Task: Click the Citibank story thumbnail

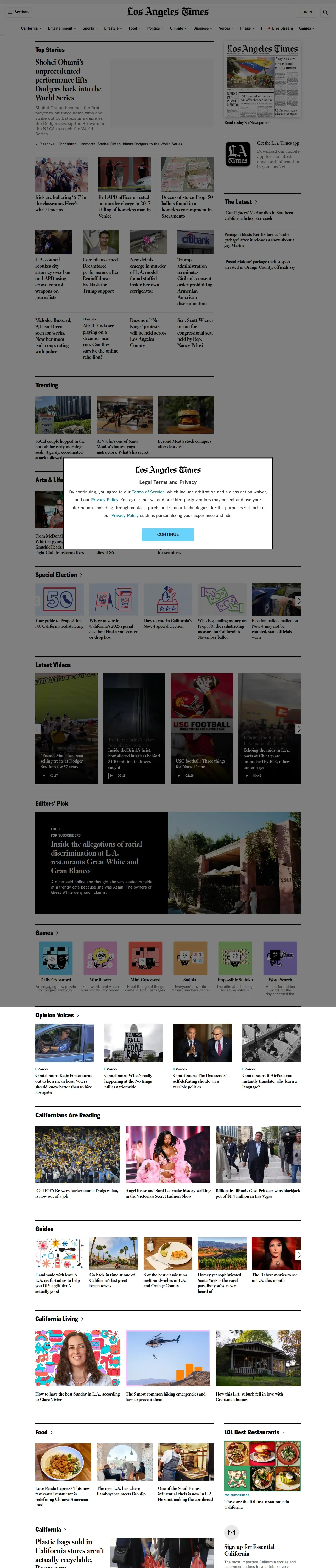Action: pos(196,242)
